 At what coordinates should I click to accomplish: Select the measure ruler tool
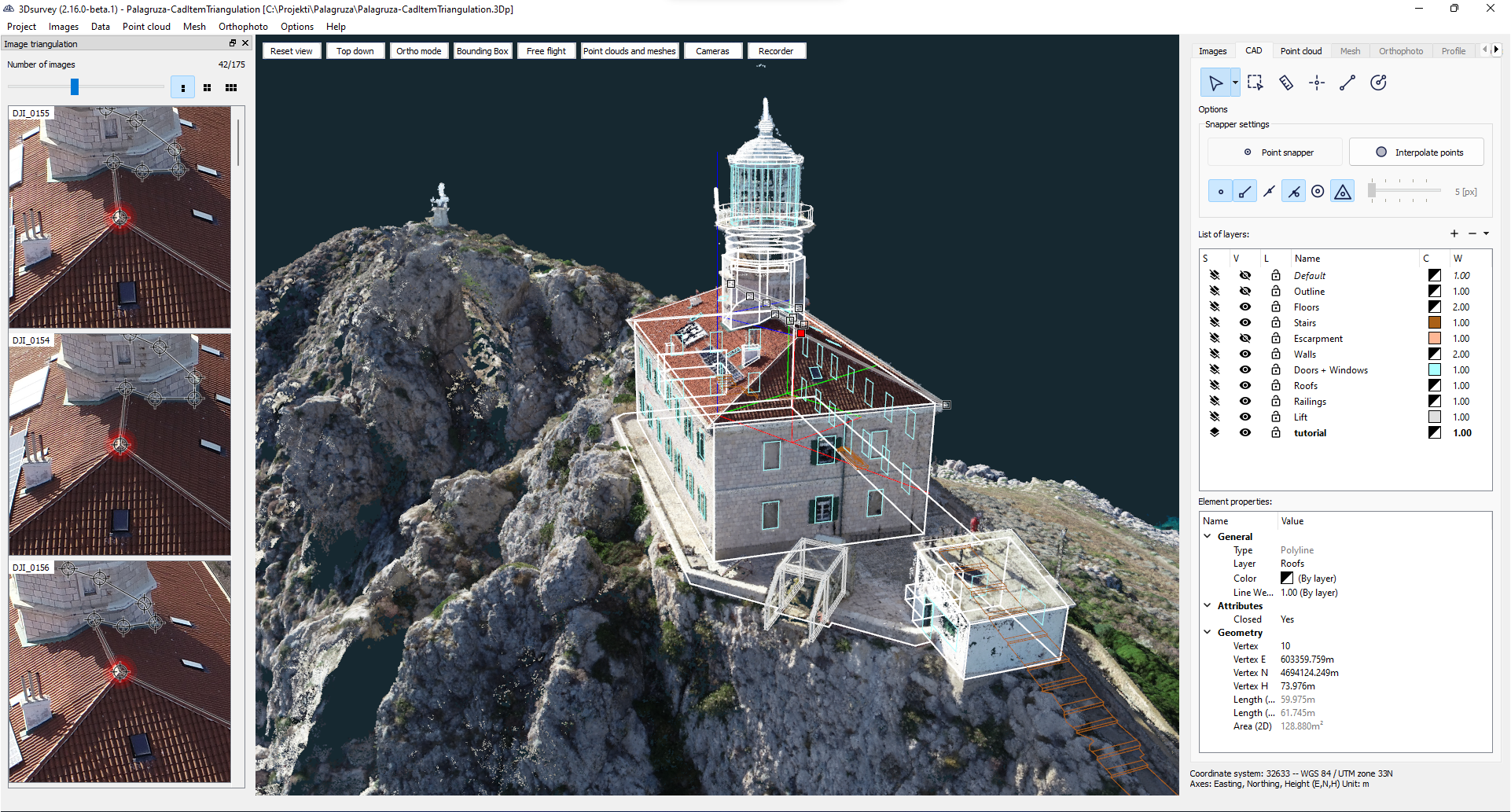click(1286, 82)
